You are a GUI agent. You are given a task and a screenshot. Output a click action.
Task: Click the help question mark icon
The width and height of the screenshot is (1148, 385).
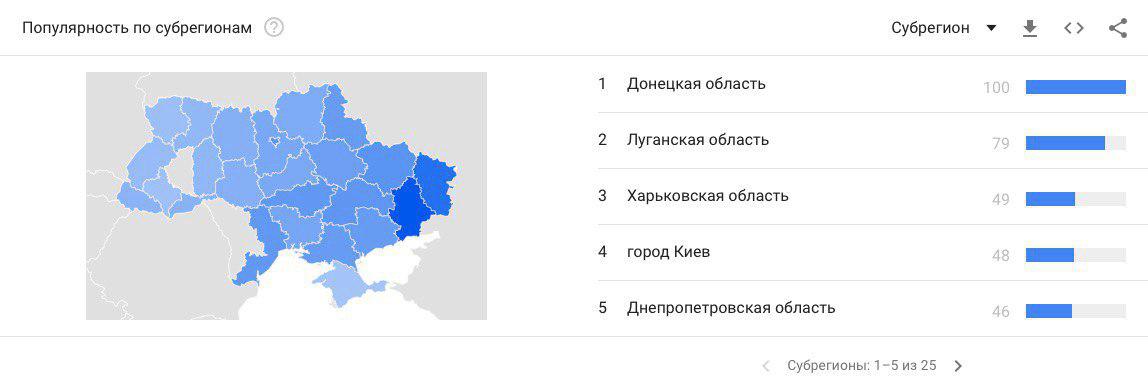274,28
